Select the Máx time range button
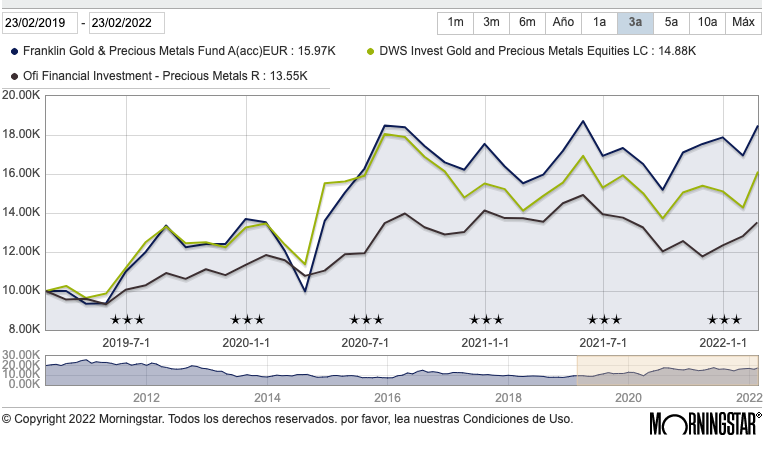 [743, 23]
